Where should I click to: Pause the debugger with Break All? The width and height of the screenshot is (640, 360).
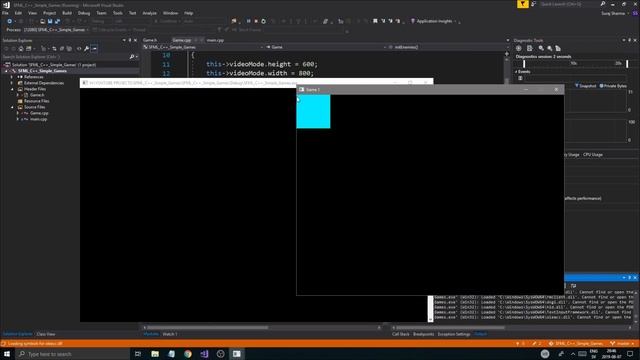248,21
